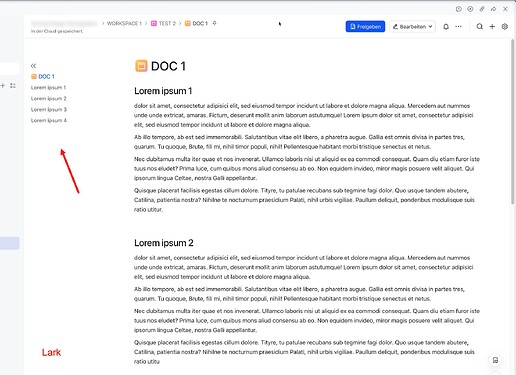Click the pin icon next to breadcrumb DOC 1
The image size is (516, 375).
point(214,23)
